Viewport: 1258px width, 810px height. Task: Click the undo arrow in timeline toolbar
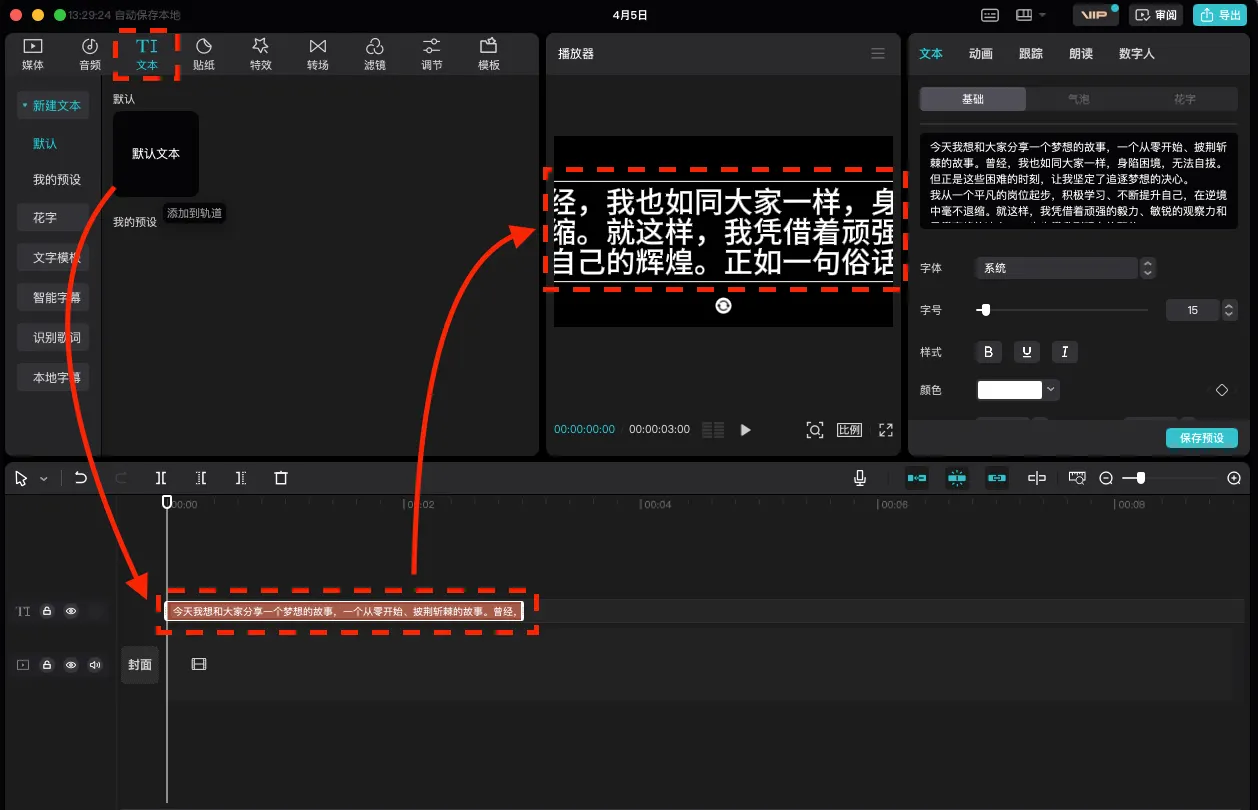(x=81, y=478)
